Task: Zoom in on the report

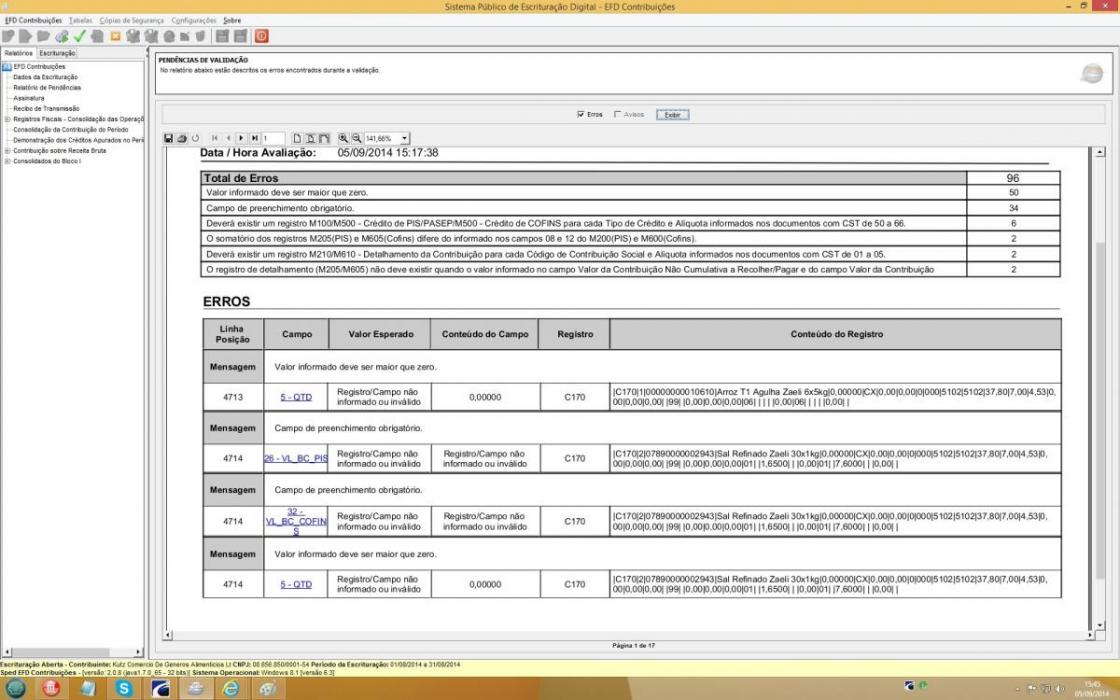Action: 343,138
